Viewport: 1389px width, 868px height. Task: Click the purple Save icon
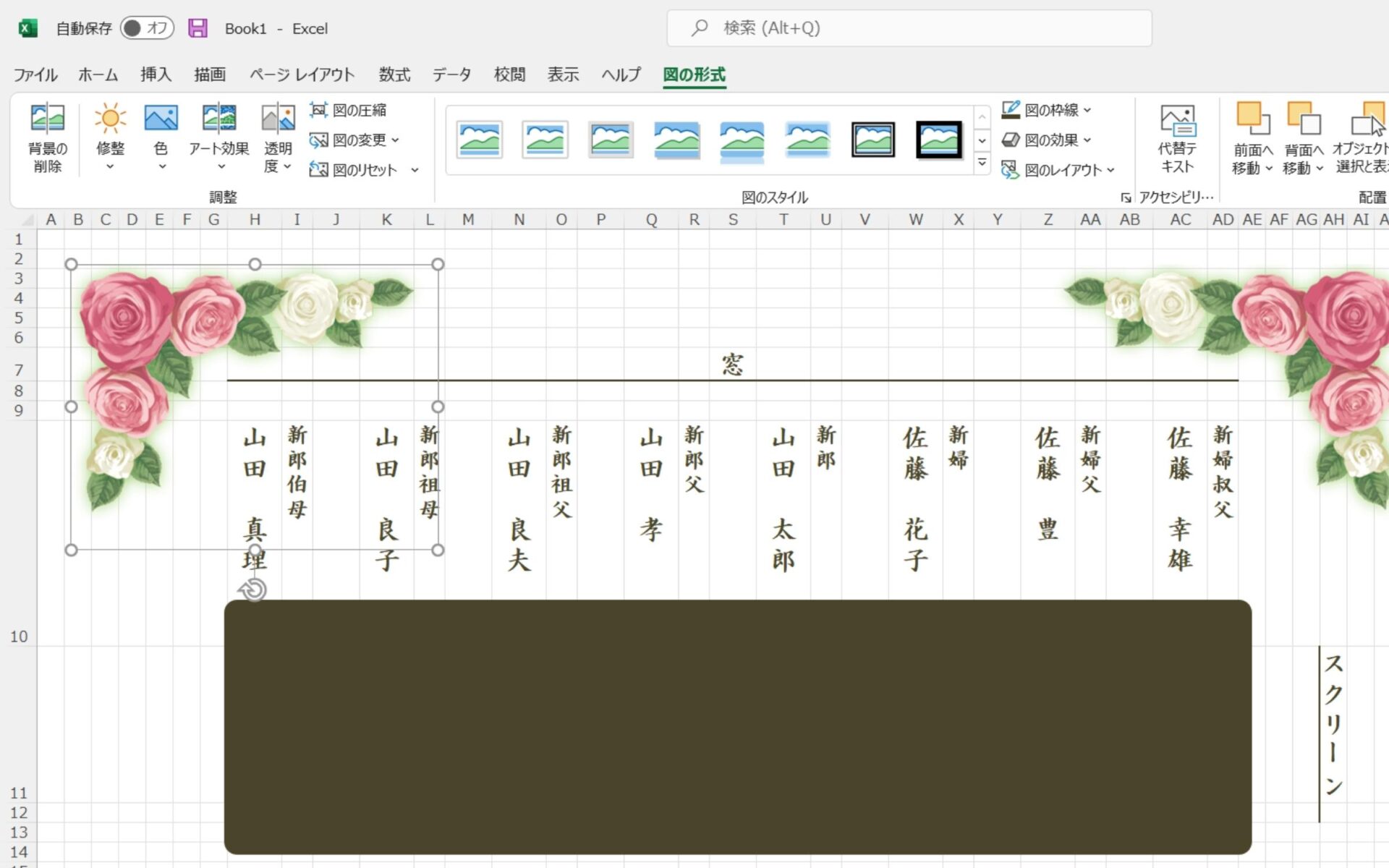[x=197, y=28]
